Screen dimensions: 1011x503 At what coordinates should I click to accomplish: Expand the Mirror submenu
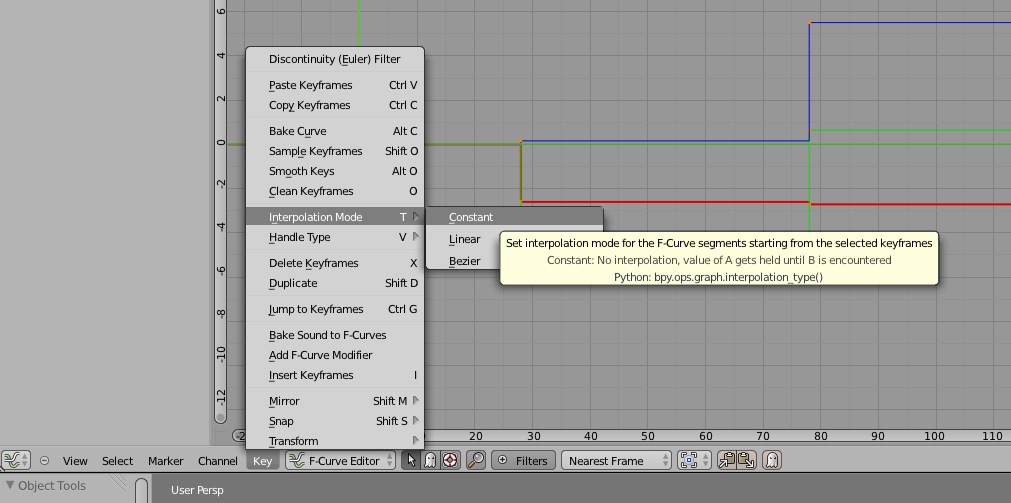(x=335, y=401)
